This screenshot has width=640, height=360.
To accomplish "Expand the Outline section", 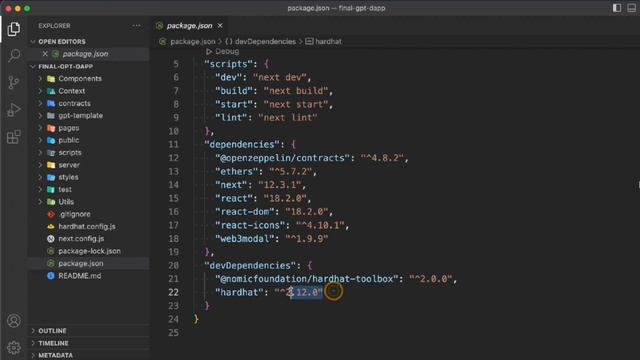I will pos(52,331).
